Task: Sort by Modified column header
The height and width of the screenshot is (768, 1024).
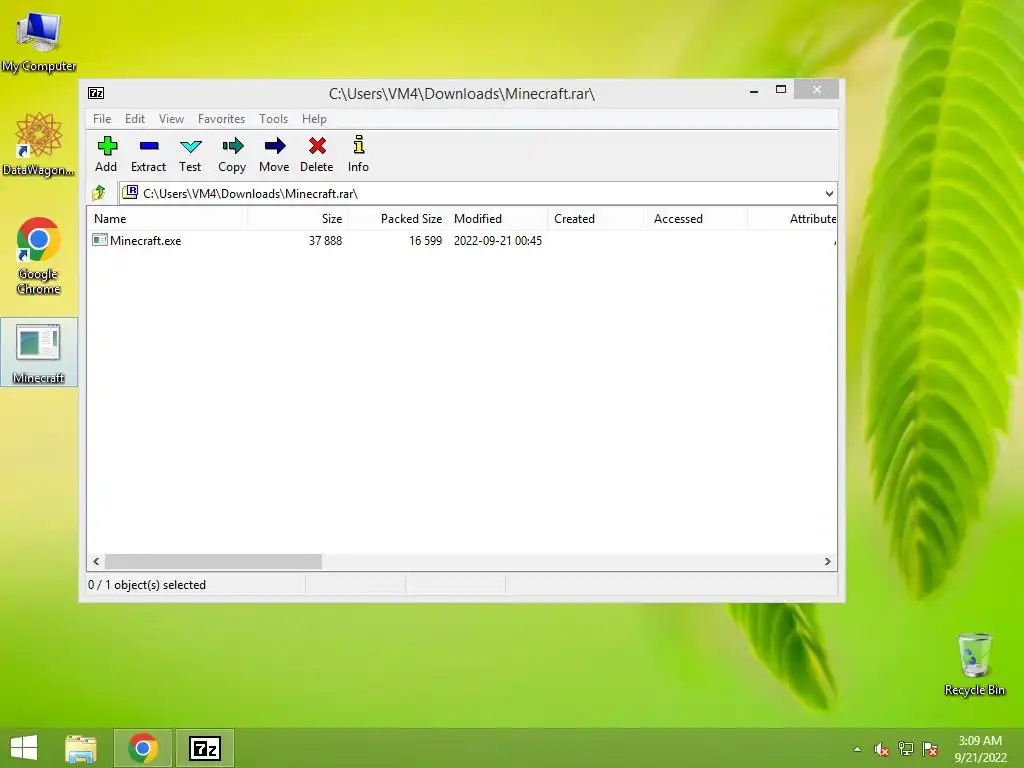Action: click(x=498, y=219)
